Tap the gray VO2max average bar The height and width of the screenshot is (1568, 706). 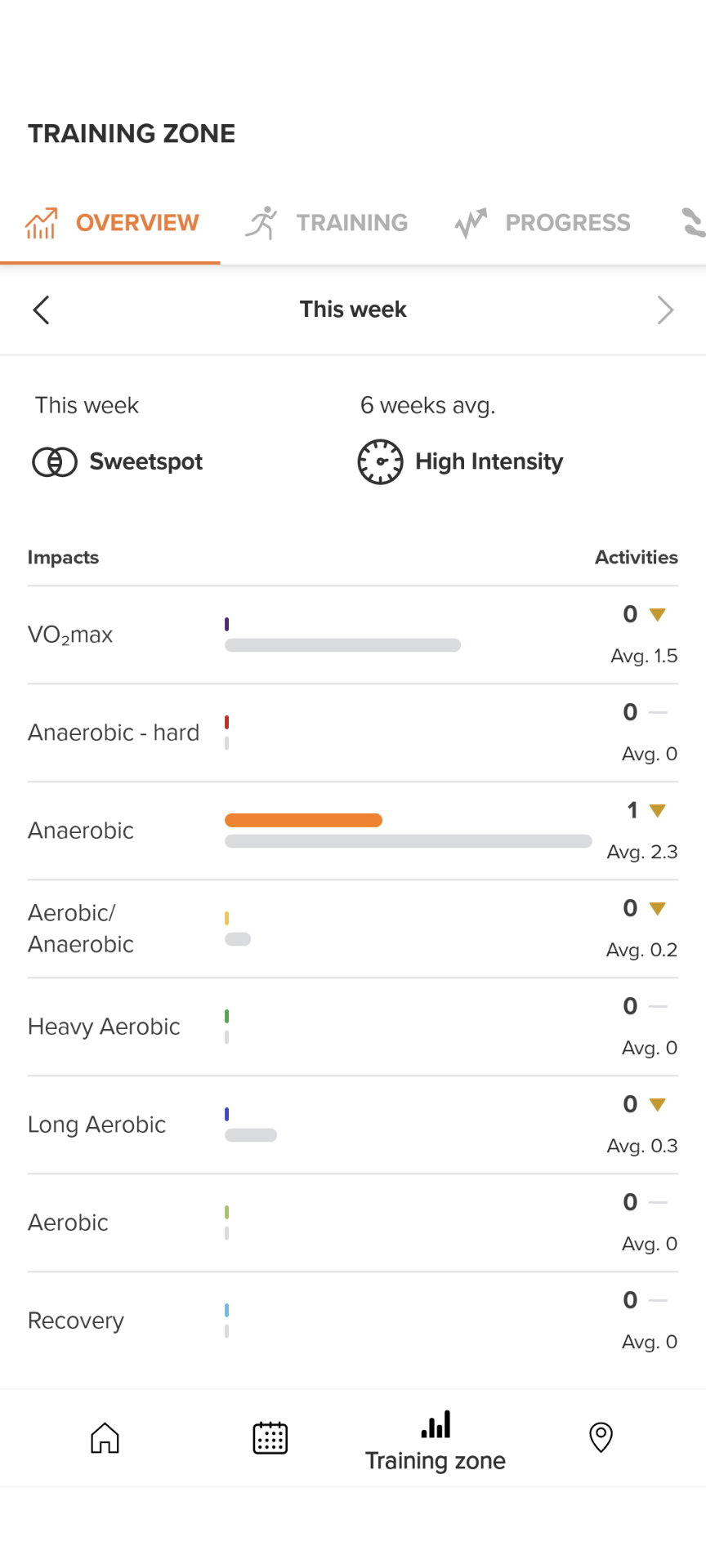[x=342, y=645]
